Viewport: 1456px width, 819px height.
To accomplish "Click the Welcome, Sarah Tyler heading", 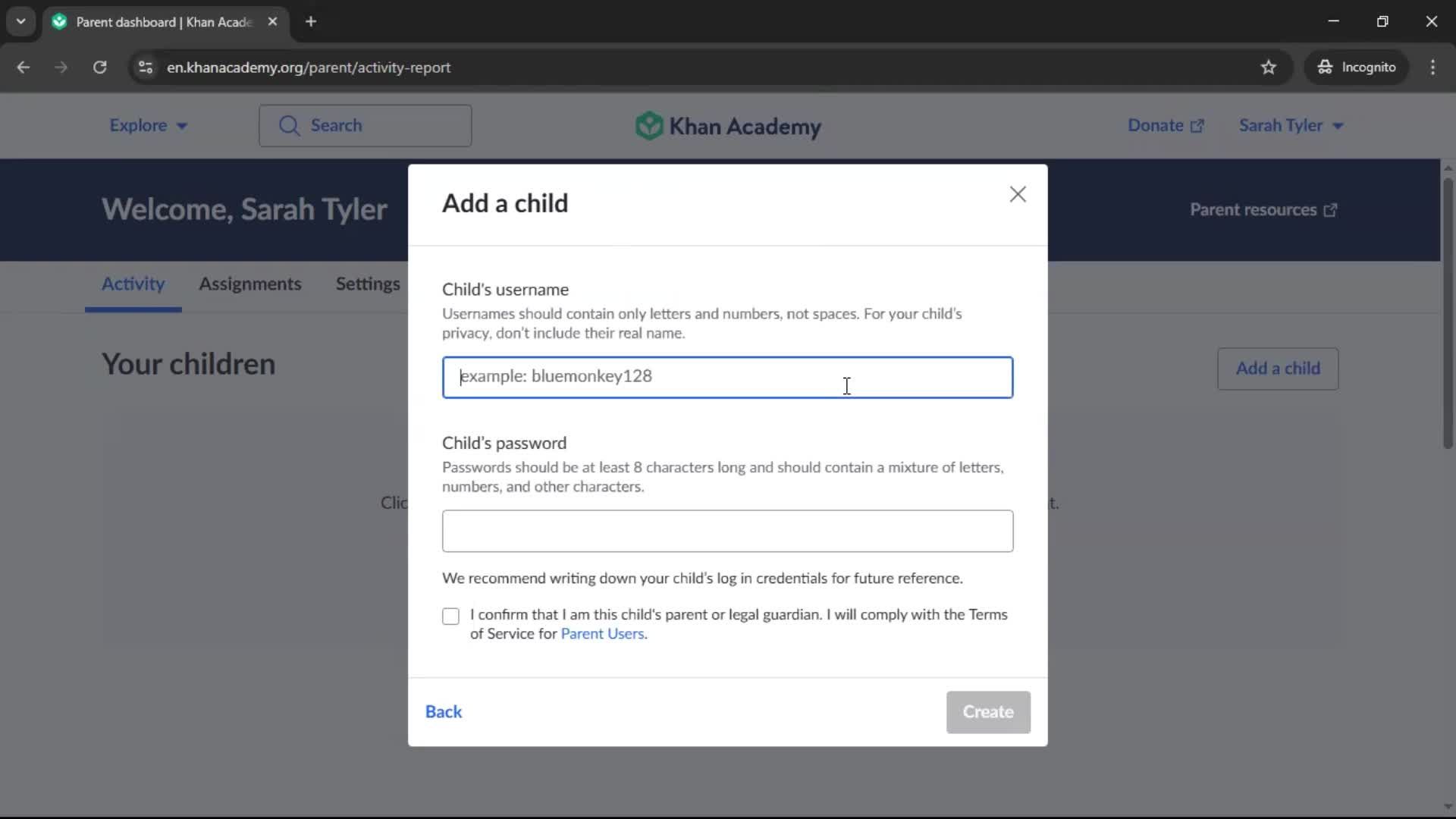I will point(244,209).
